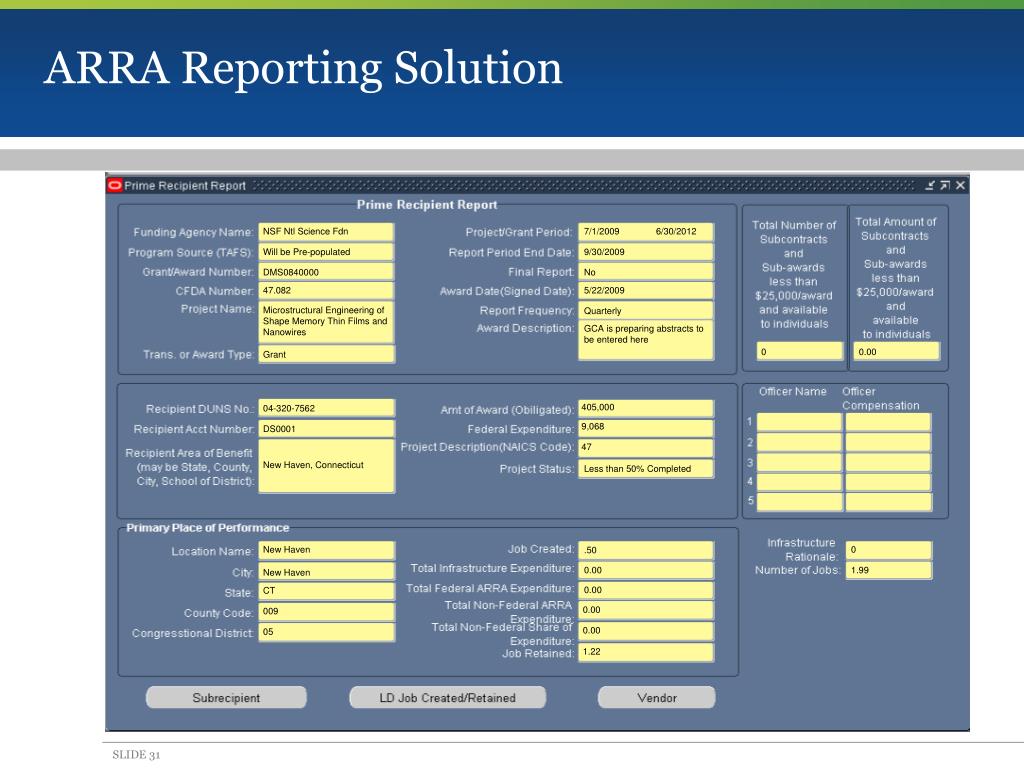Viewport: 1024px width, 768px height.
Task: Click the Oracle icon in Prime Recipient Report title bar
Action: coord(115,185)
